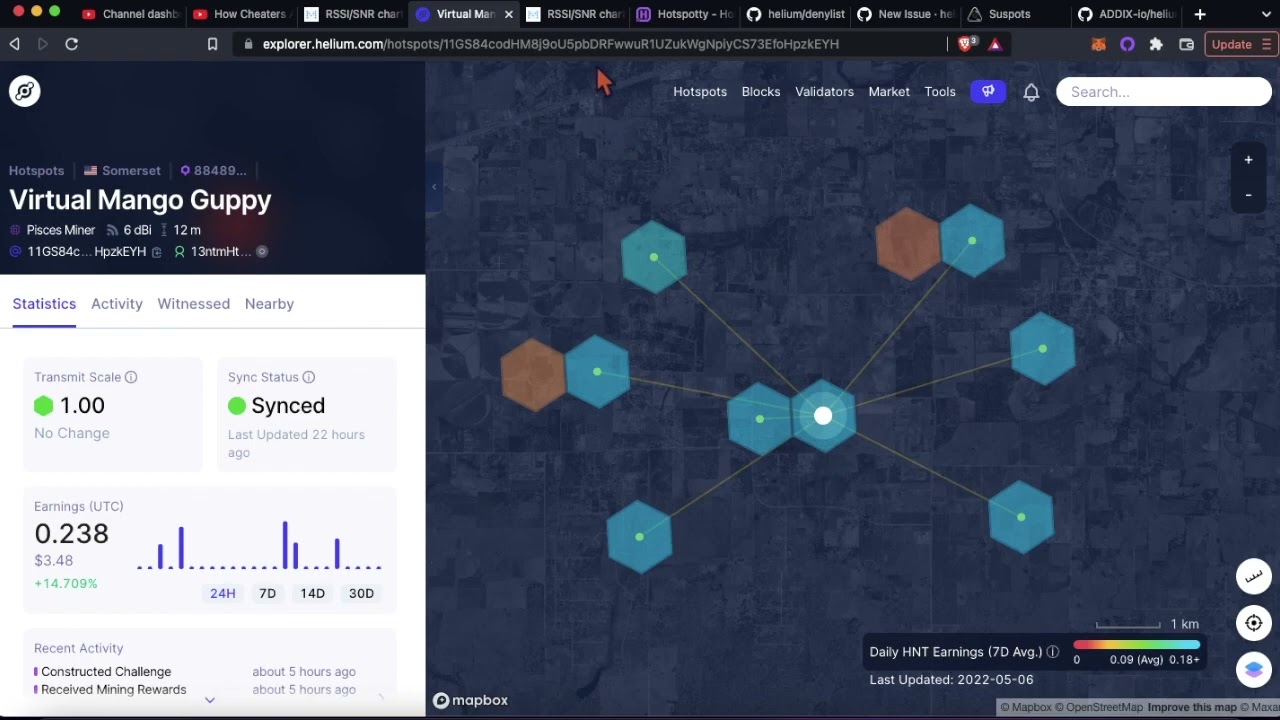
Task: Select the 24H earnings range
Action: point(222,593)
